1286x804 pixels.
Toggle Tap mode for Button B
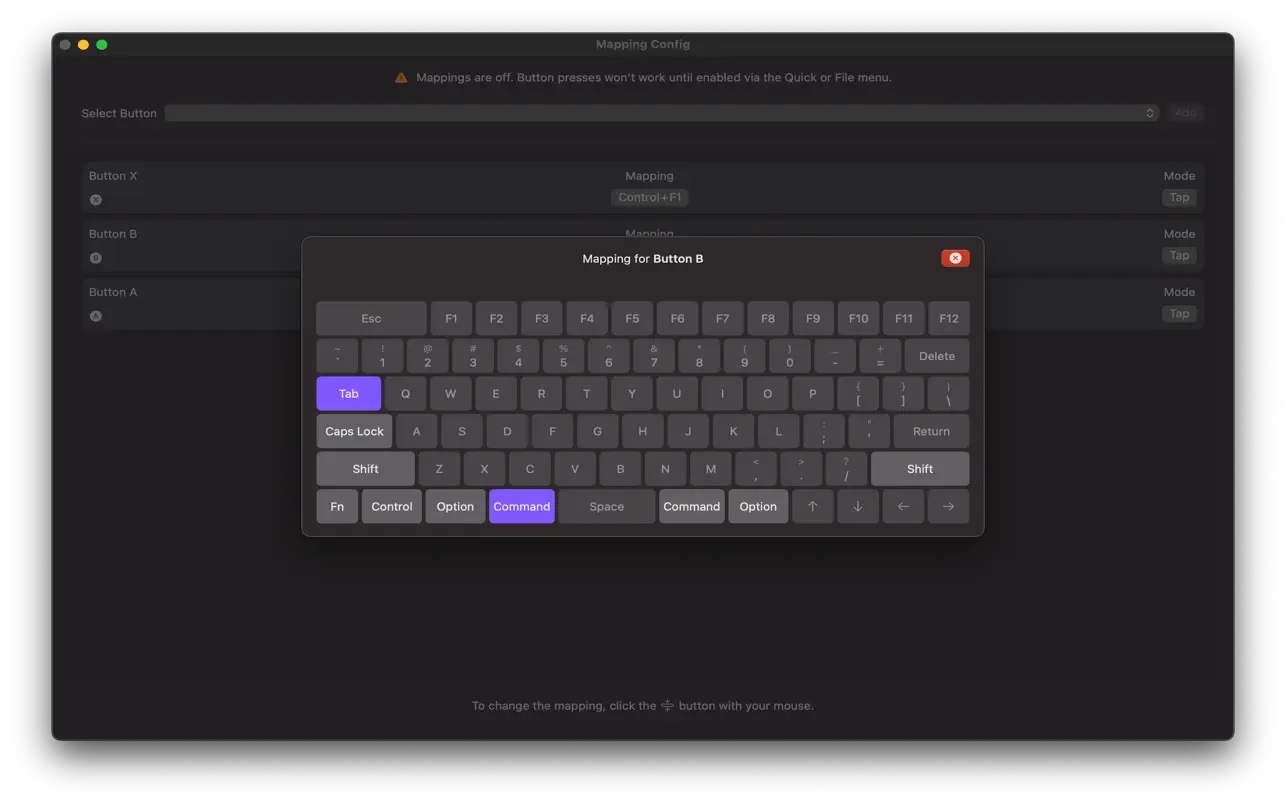point(1178,255)
